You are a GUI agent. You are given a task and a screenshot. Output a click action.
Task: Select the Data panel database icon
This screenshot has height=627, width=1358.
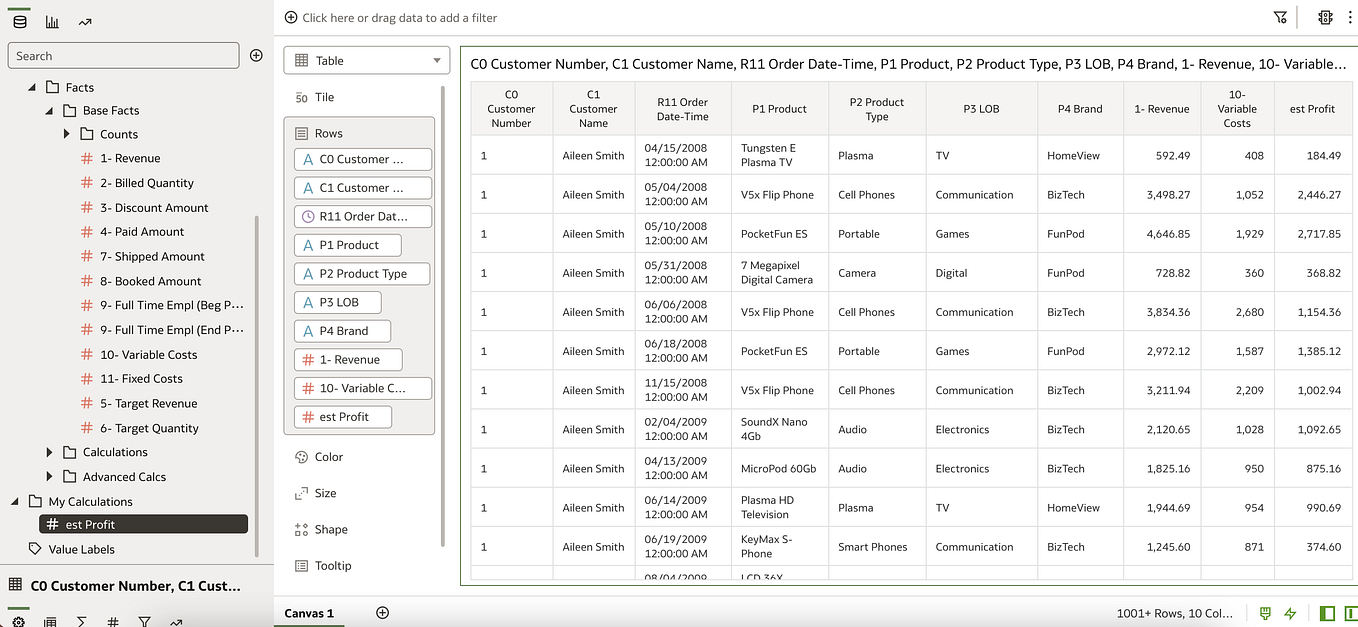tap(19, 20)
